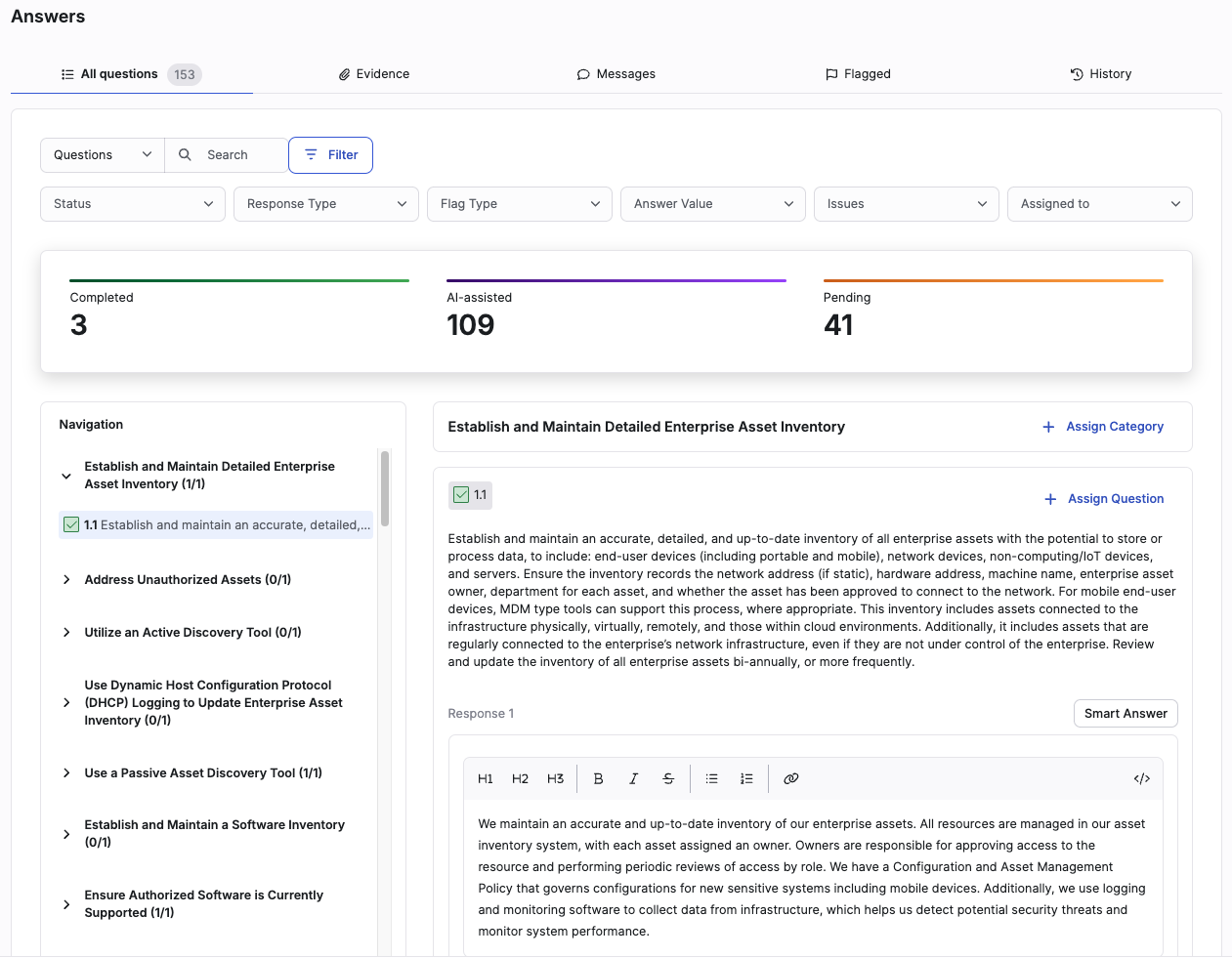Apply Heading 1 formatting in the editor
The image size is (1232, 958).
pos(486,778)
